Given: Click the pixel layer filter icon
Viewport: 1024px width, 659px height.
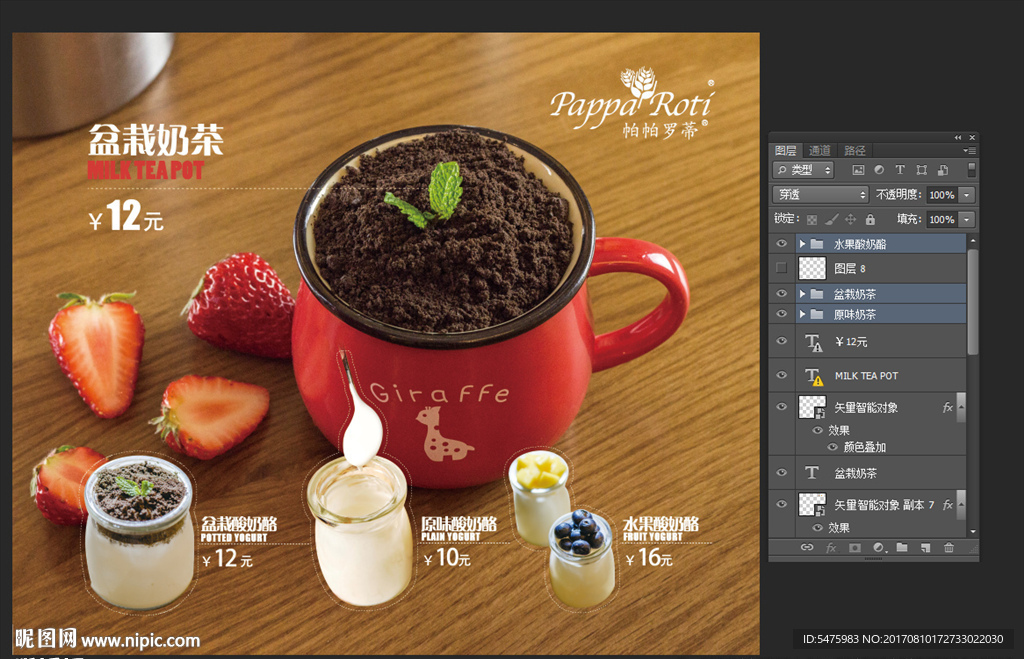Looking at the screenshot, I should point(858,170).
